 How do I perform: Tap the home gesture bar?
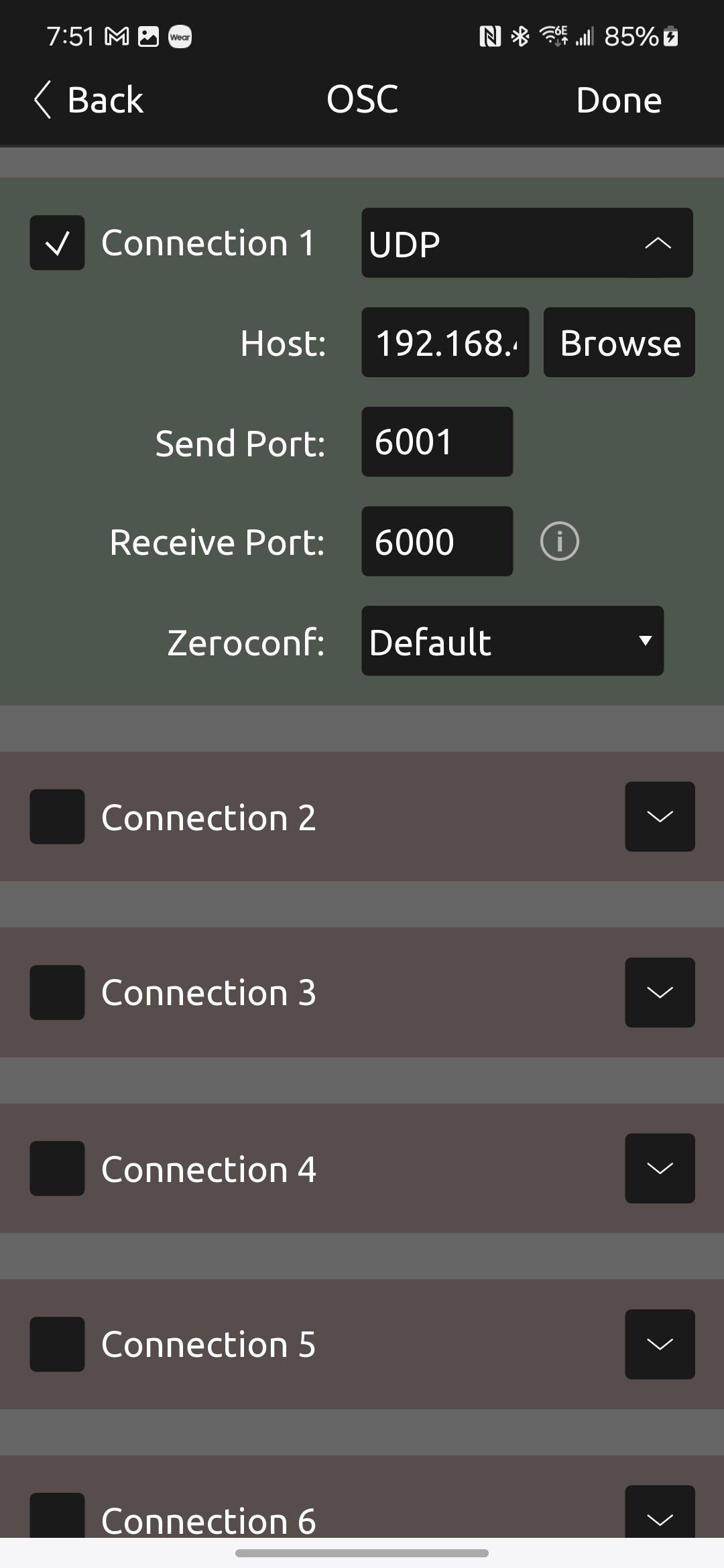tap(362, 1553)
